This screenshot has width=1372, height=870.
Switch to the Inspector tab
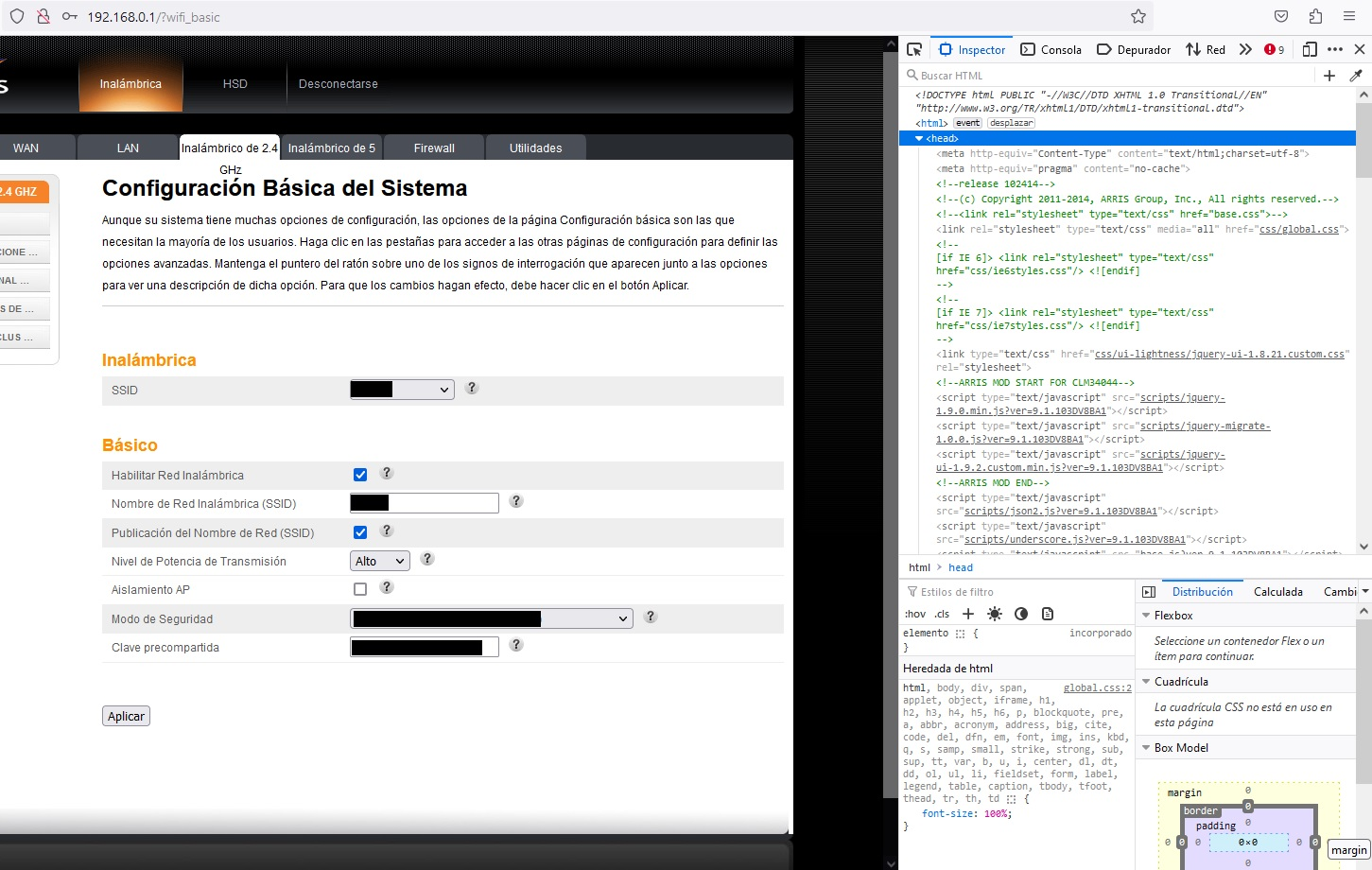(972, 49)
